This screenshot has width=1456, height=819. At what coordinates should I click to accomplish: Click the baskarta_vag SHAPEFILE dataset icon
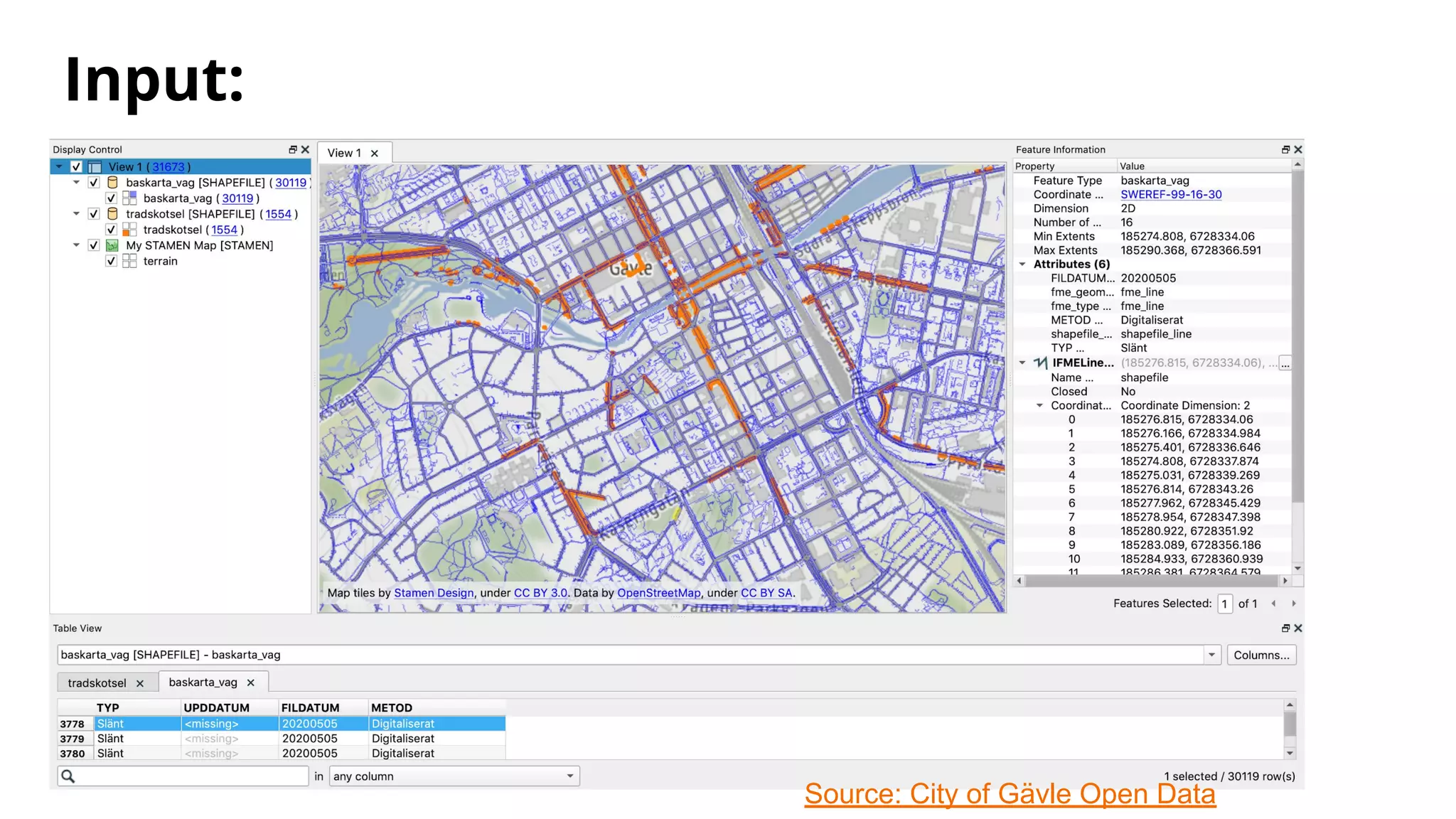(112, 183)
